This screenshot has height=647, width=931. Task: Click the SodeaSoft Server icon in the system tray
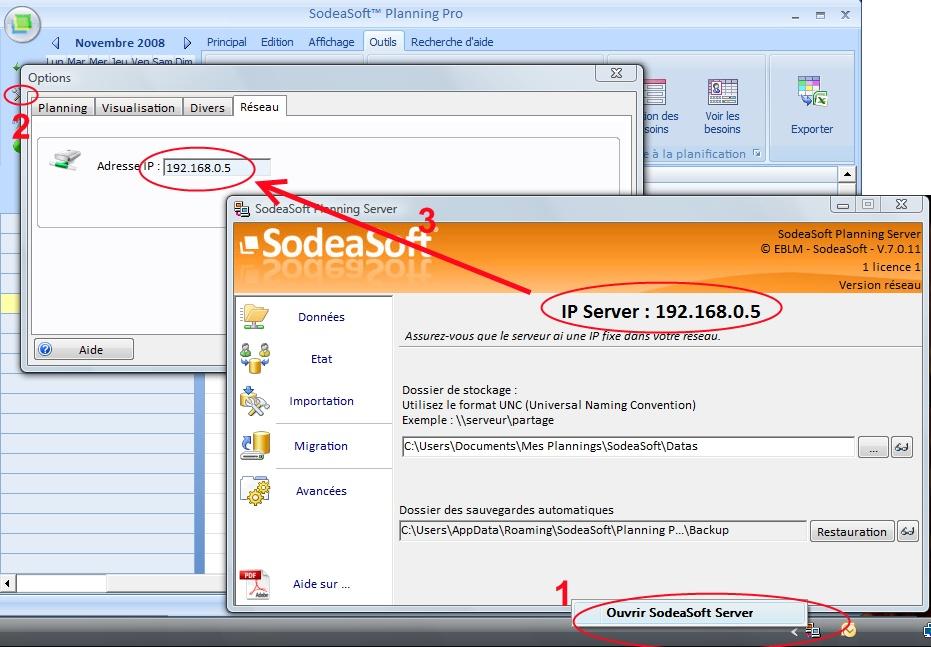tap(813, 631)
